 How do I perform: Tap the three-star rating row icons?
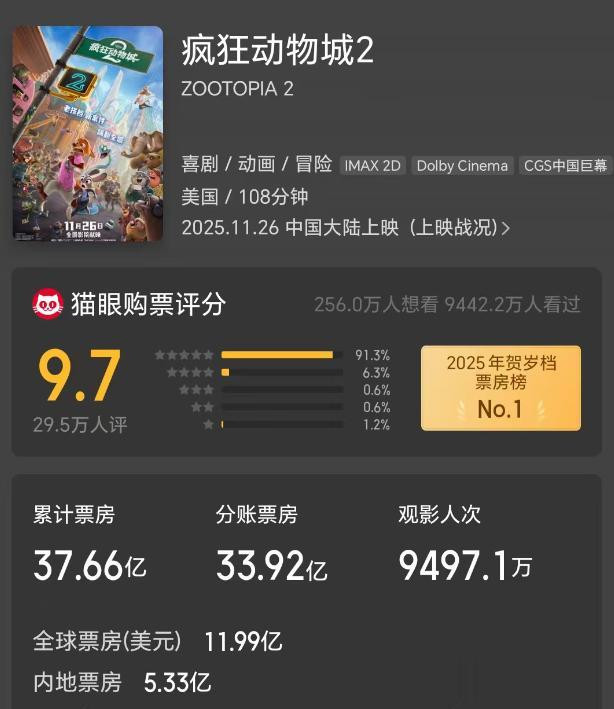(x=196, y=390)
